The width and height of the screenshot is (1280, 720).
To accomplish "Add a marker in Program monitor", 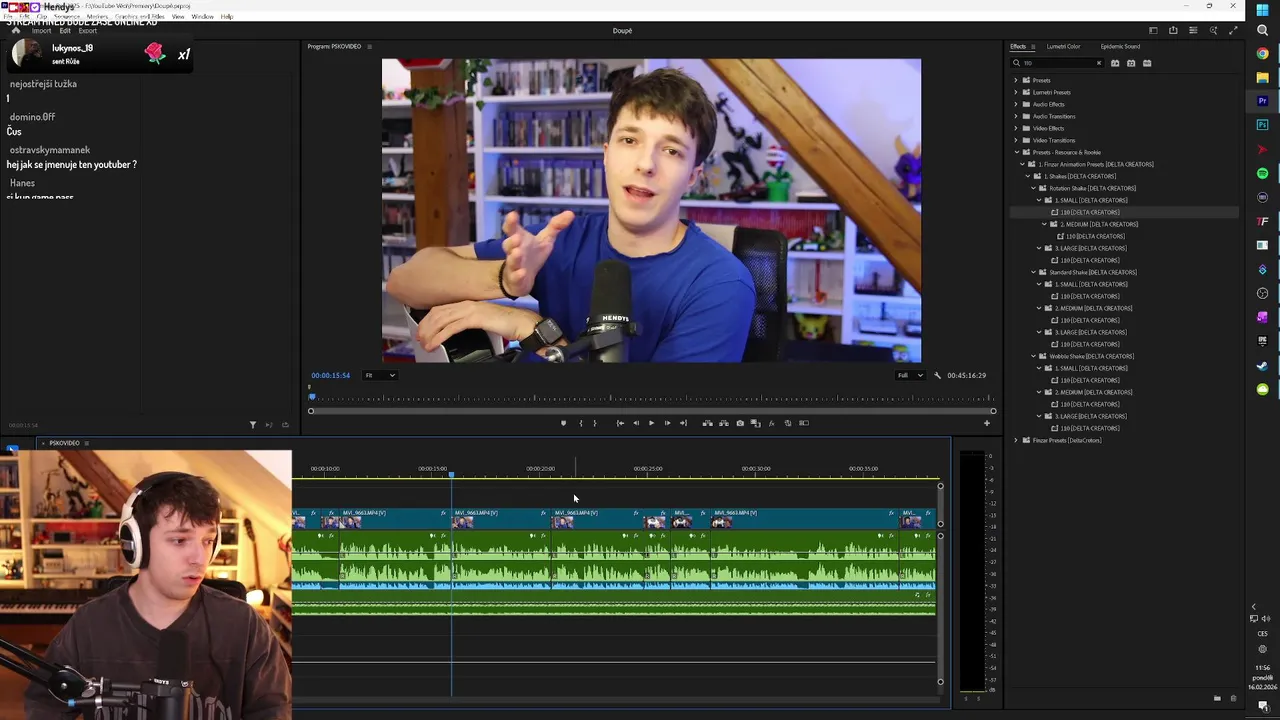I will click(x=563, y=423).
